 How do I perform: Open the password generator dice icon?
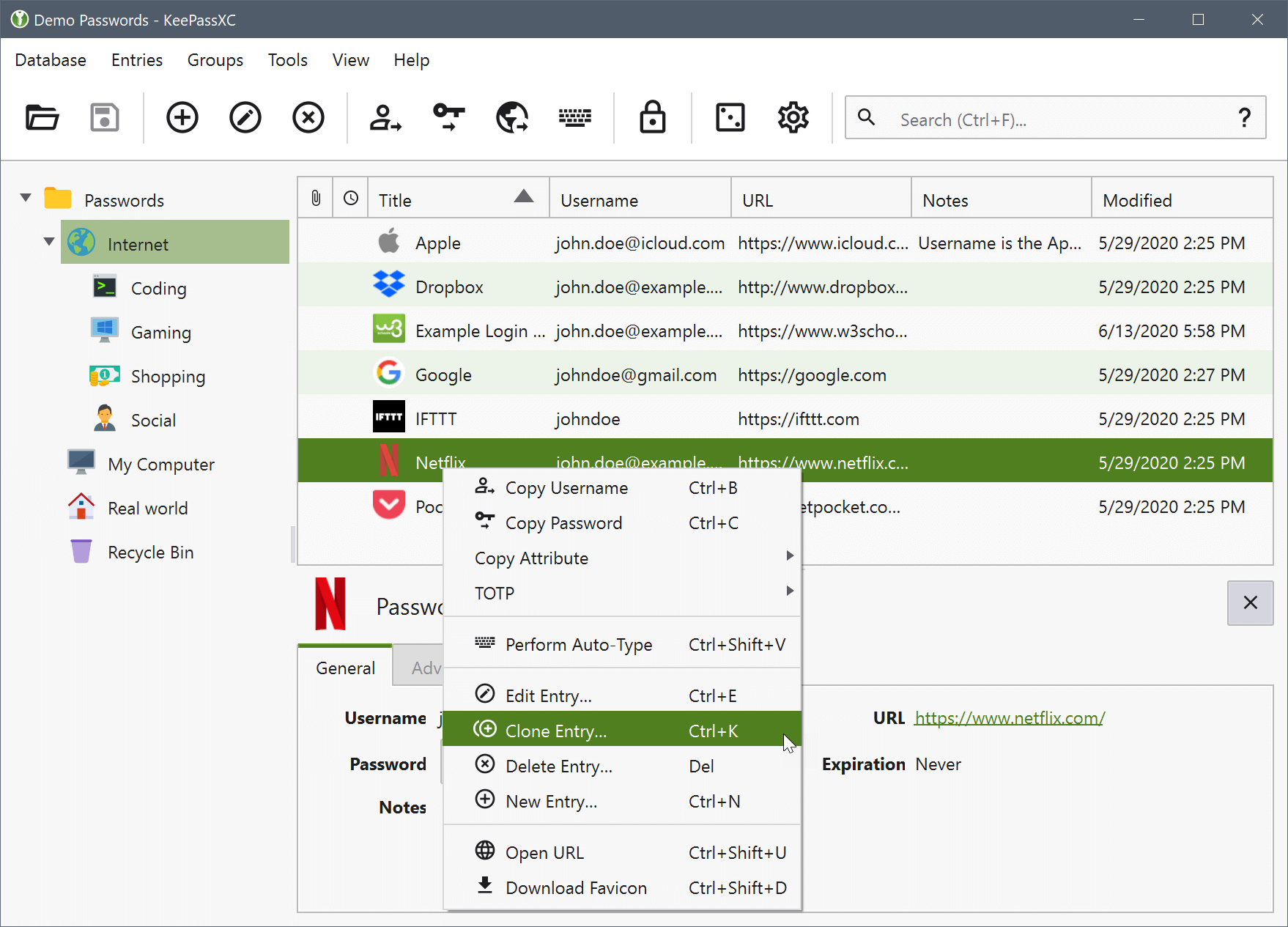click(730, 117)
